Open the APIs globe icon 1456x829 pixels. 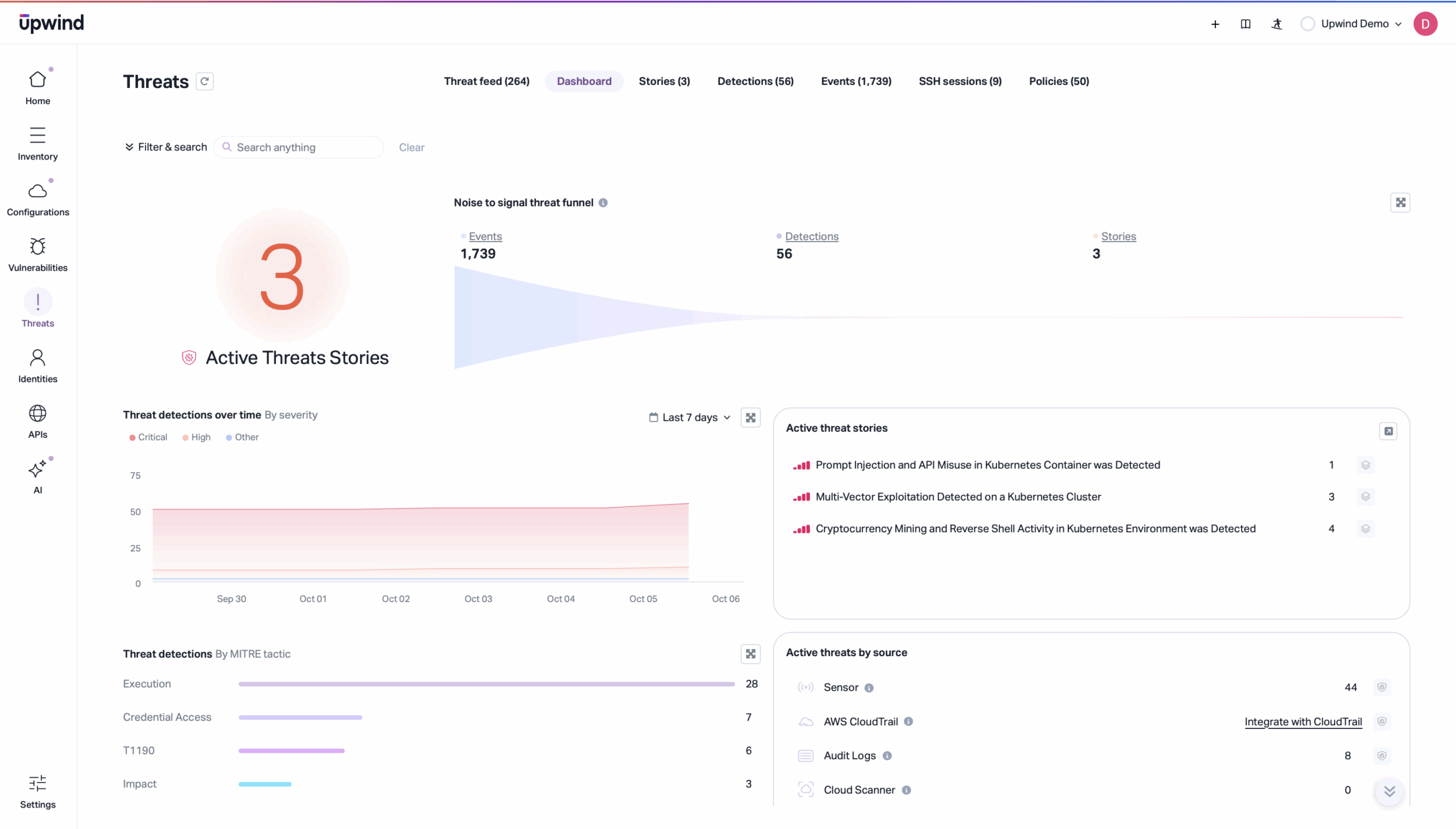(x=37, y=413)
